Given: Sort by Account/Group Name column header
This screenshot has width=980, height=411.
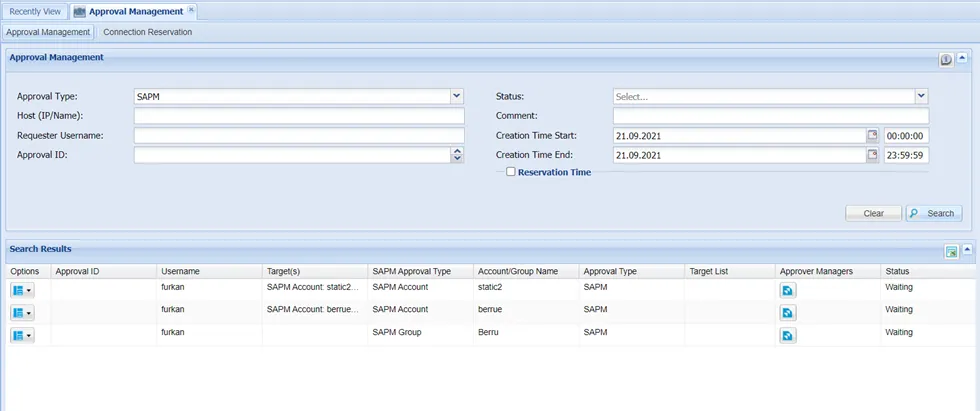Looking at the screenshot, I should (x=526, y=272).
